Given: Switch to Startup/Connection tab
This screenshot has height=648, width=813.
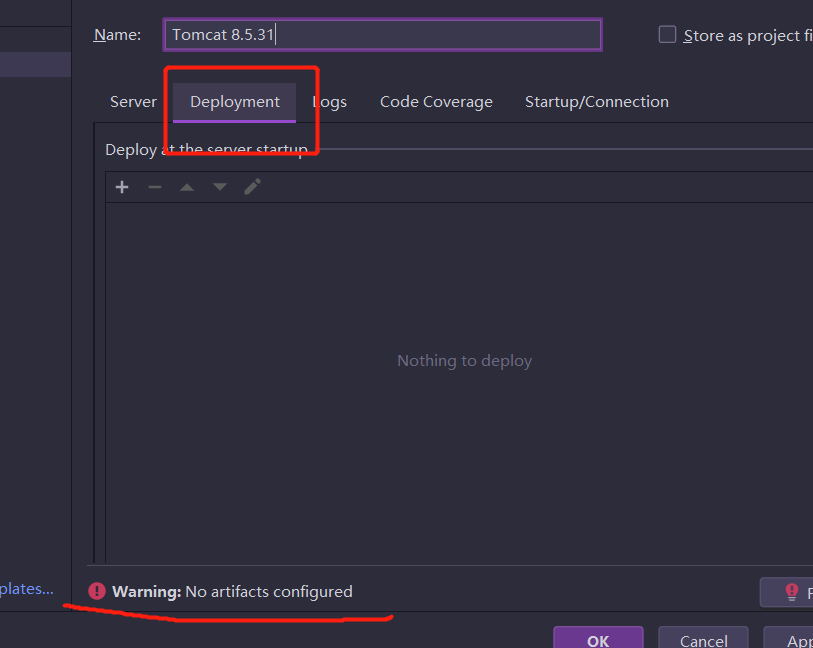Looking at the screenshot, I should tap(597, 102).
